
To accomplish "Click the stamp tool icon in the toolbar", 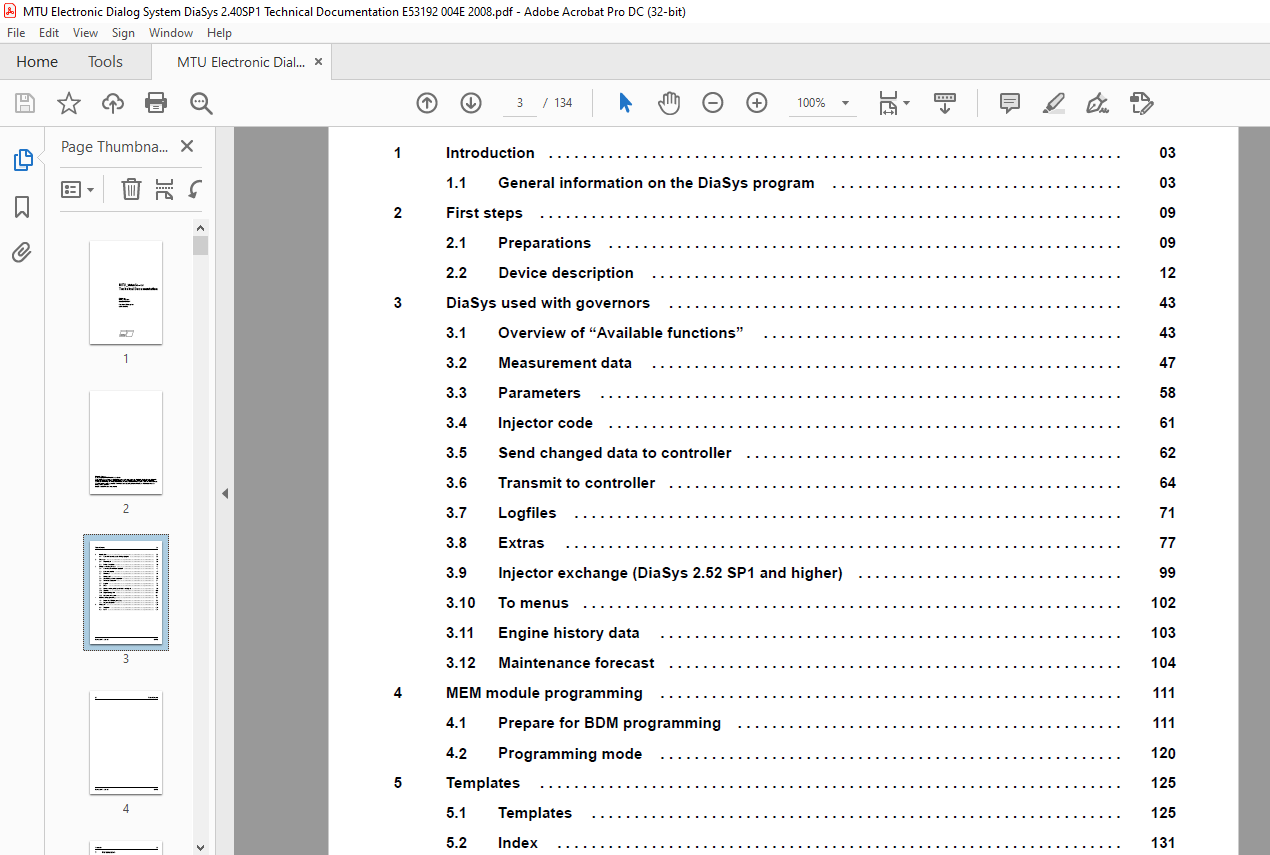I will point(1142,103).
